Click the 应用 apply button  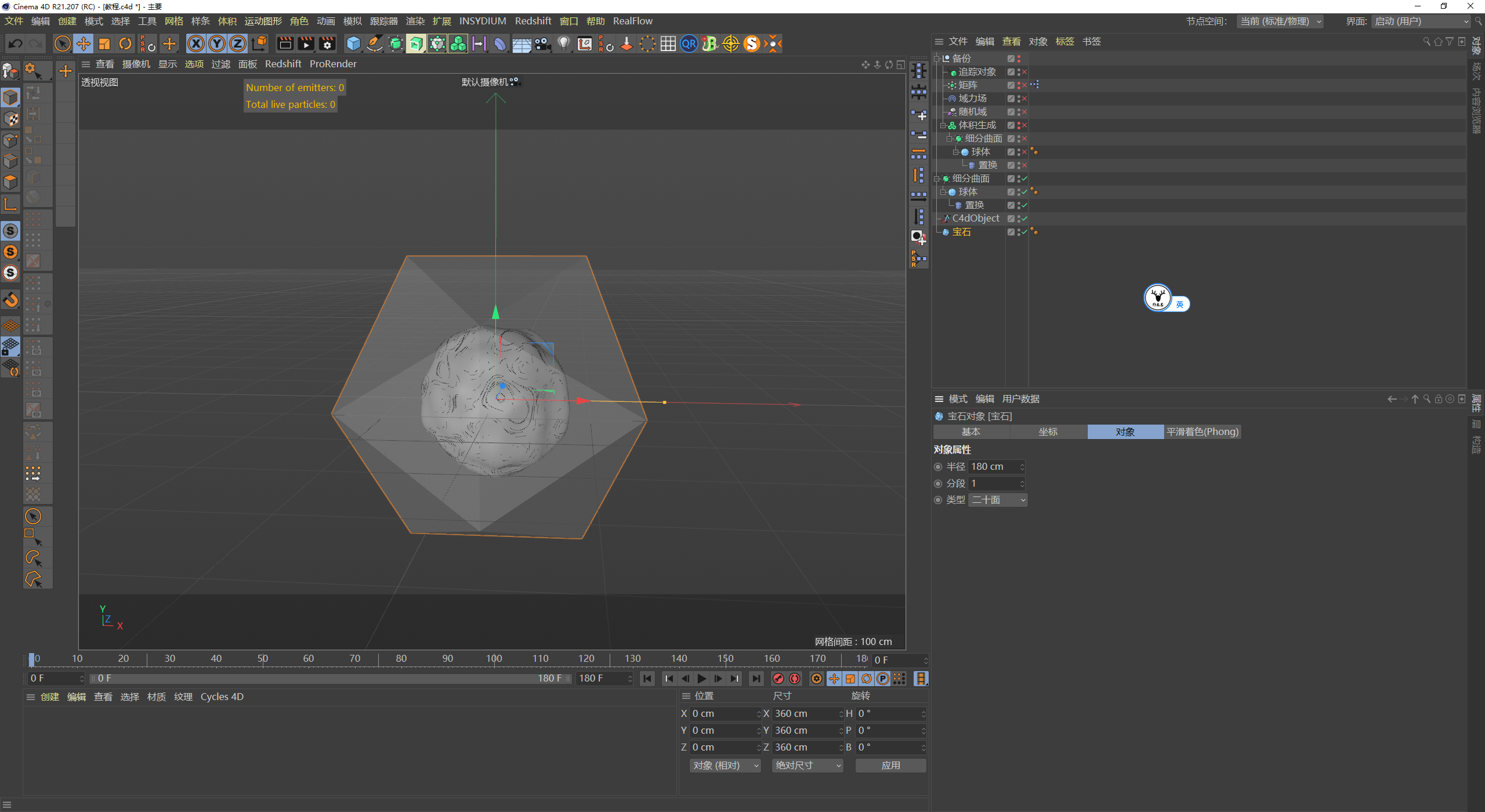891,766
